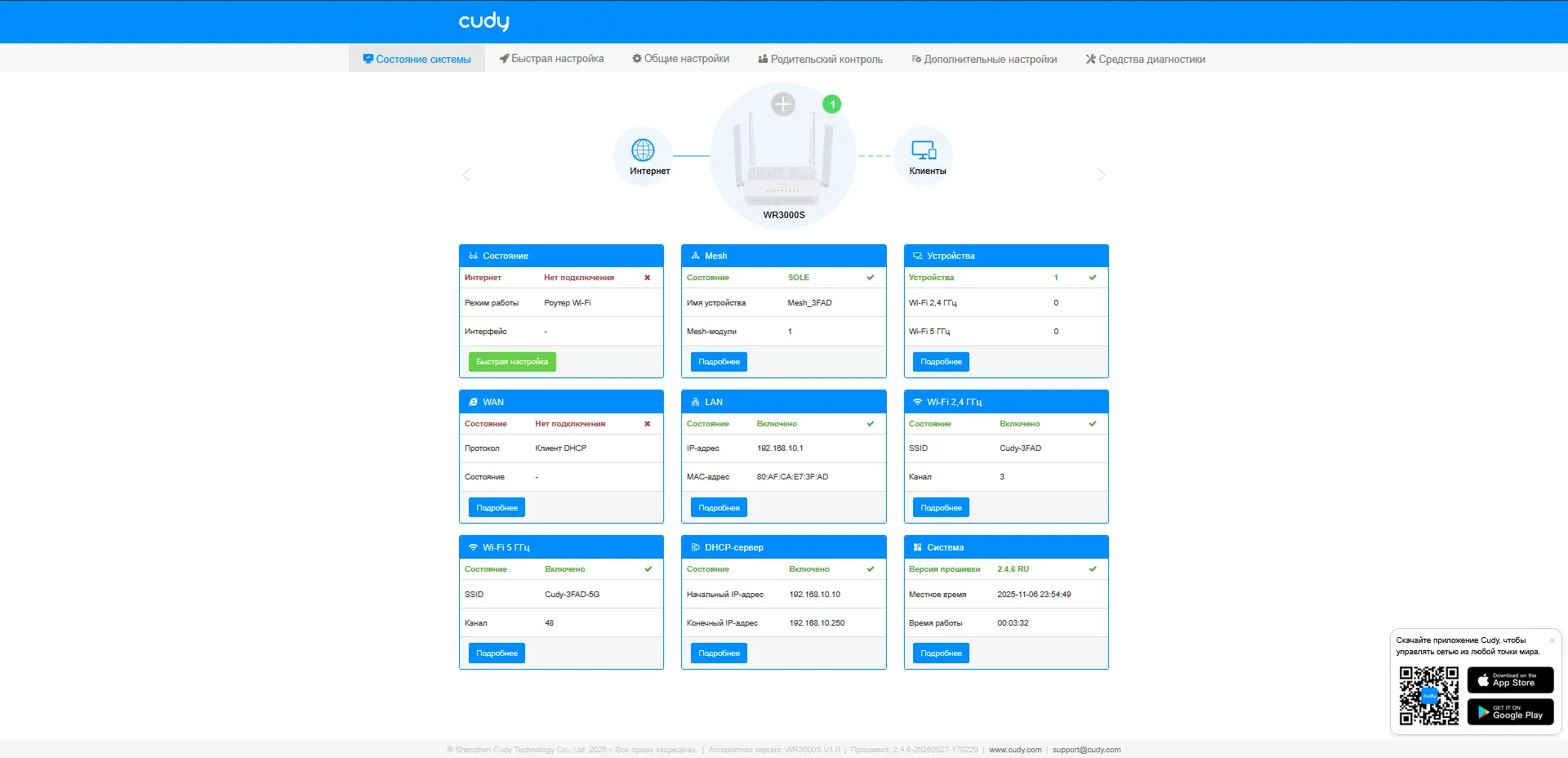Click the Cudy QR code image

(1429, 696)
